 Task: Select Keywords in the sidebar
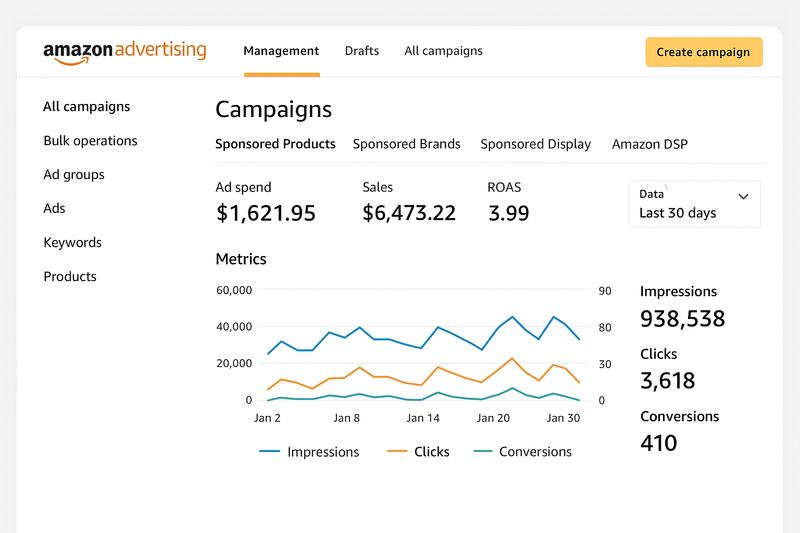[72, 242]
